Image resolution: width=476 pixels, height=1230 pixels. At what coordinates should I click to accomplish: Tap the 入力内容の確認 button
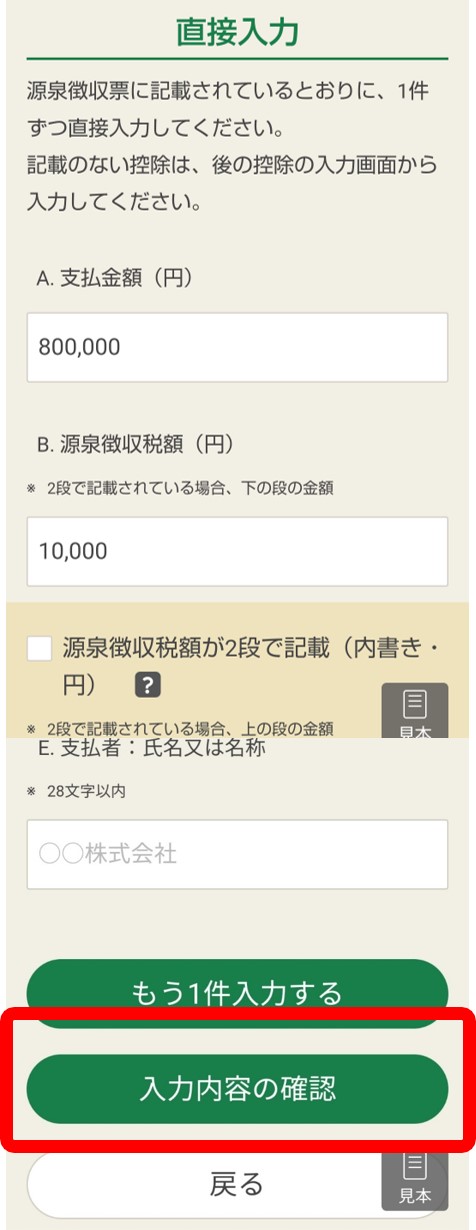click(x=237, y=1089)
